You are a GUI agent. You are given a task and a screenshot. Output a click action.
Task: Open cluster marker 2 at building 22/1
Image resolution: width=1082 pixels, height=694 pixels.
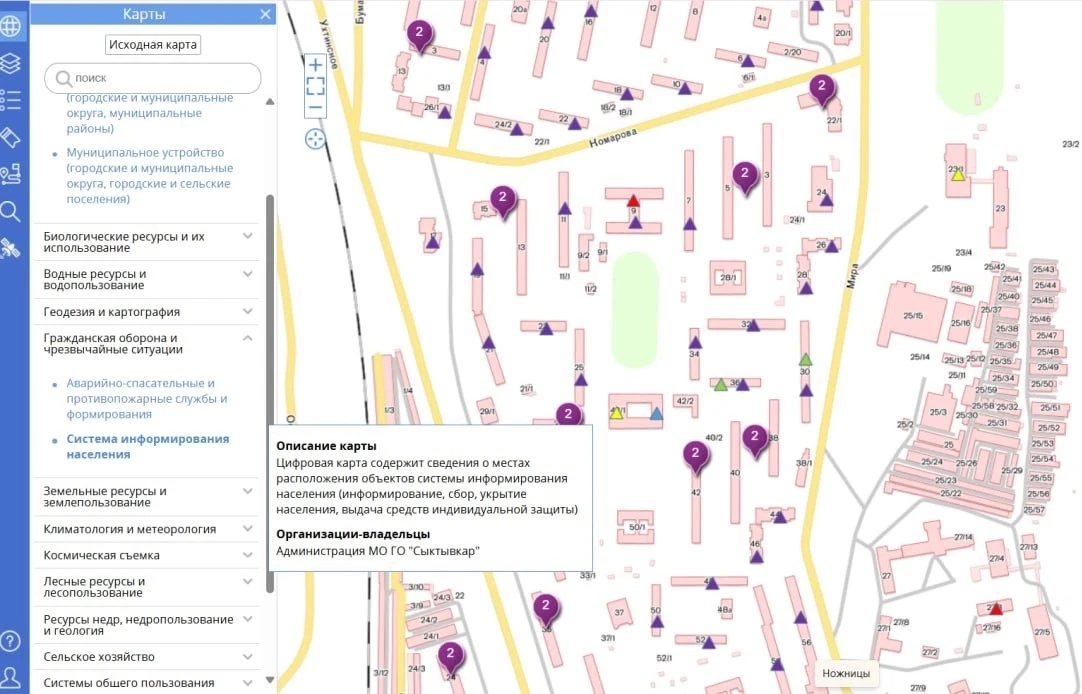821,90
